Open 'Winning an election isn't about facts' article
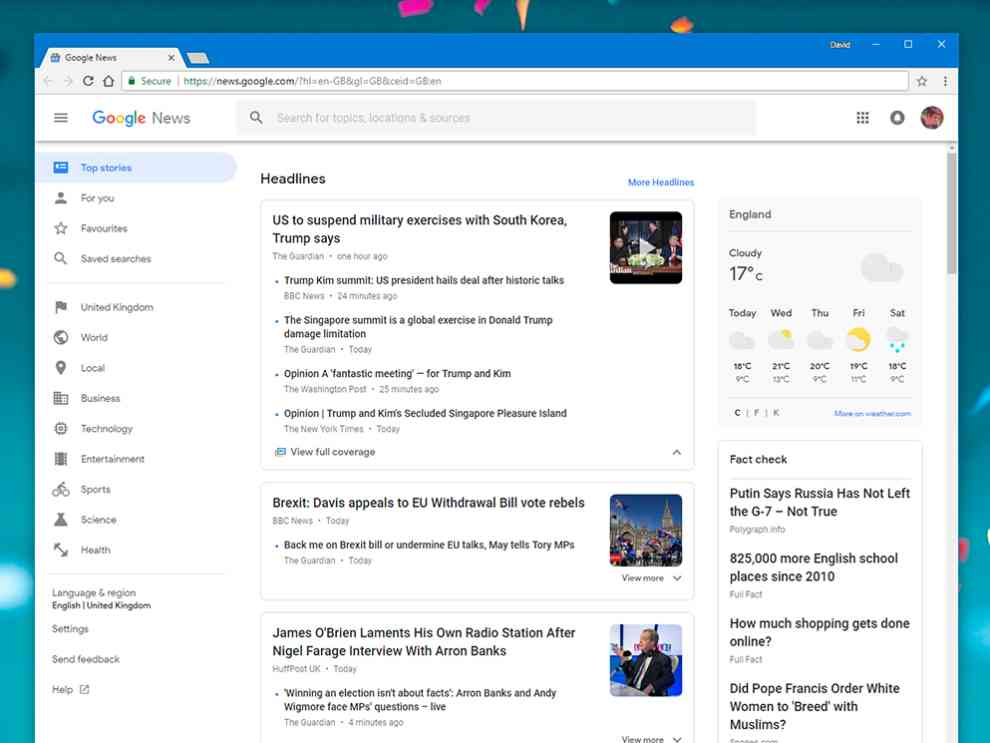This screenshot has height=743, width=990. point(420,699)
